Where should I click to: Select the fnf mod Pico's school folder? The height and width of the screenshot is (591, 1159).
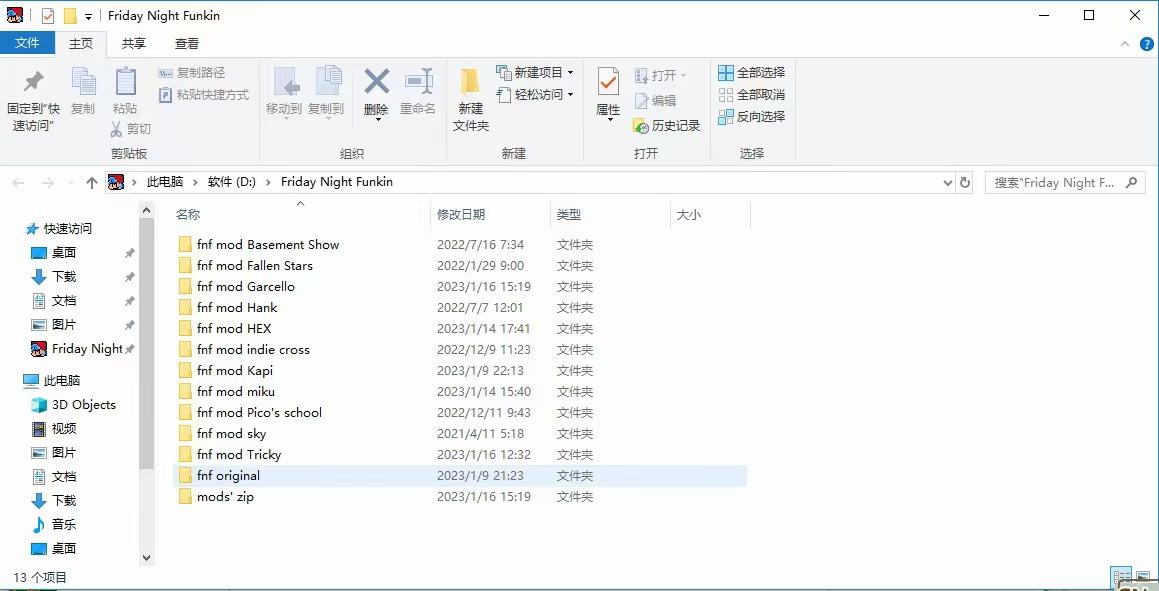[x=460, y=412]
